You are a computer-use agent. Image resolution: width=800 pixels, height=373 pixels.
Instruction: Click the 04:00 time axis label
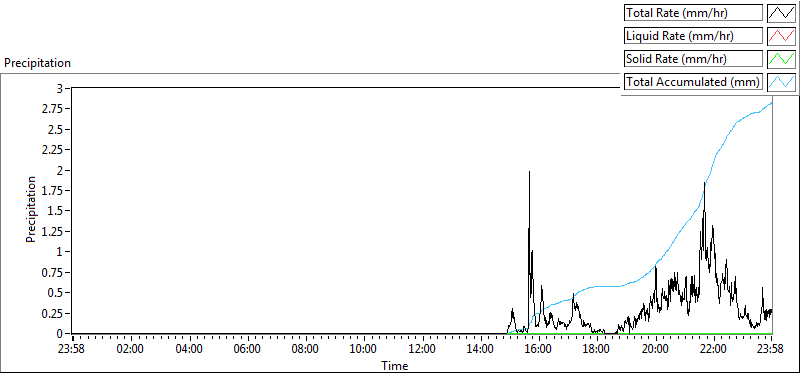(190, 350)
